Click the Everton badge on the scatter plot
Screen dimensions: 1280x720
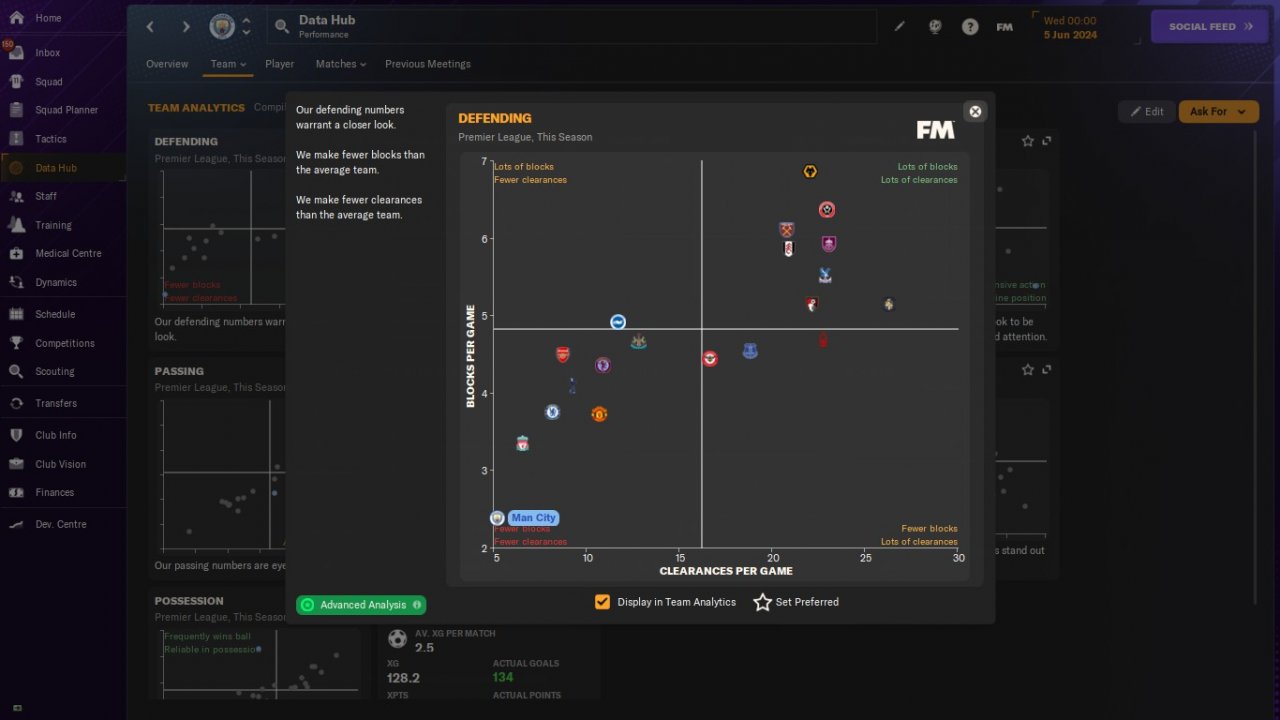(x=750, y=351)
